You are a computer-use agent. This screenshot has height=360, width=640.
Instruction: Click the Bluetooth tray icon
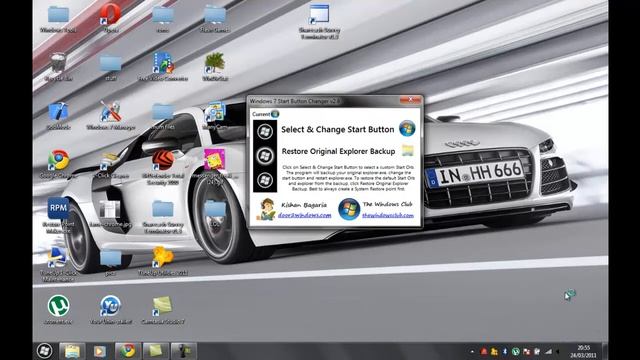505,351
